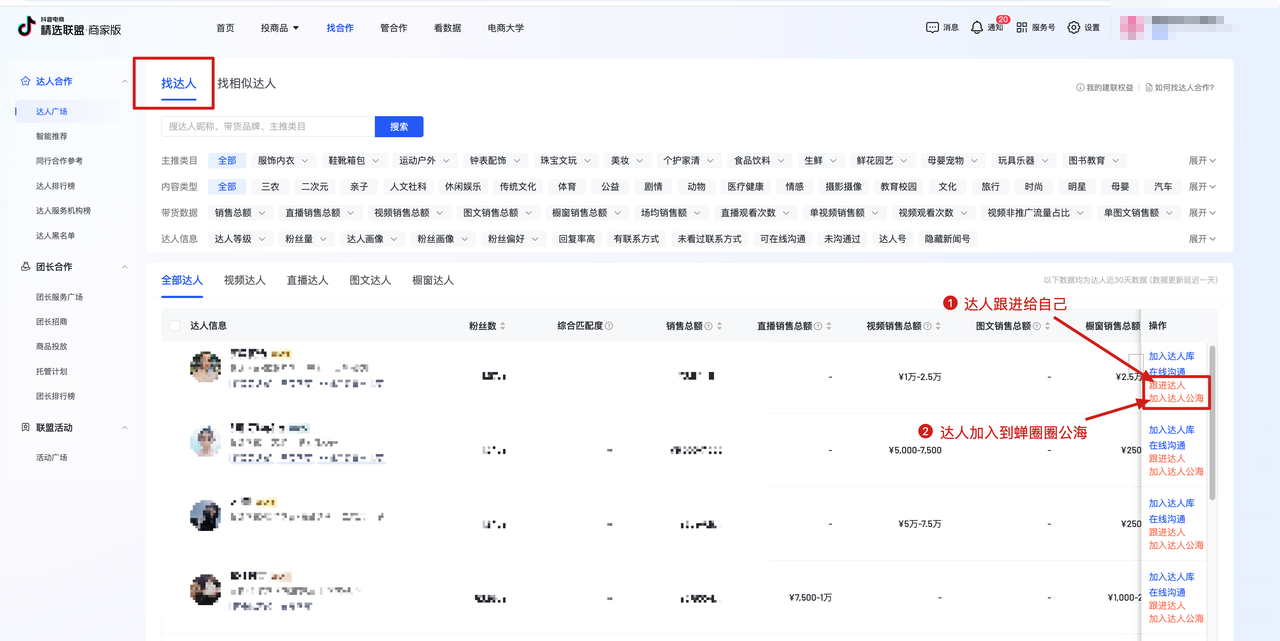The width and height of the screenshot is (1280, 641).
Task: Click the 消息 message icon
Action: point(932,28)
